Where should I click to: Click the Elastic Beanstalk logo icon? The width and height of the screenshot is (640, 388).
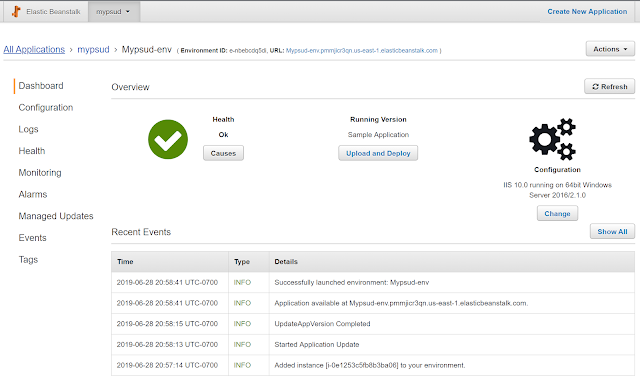(x=16, y=11)
